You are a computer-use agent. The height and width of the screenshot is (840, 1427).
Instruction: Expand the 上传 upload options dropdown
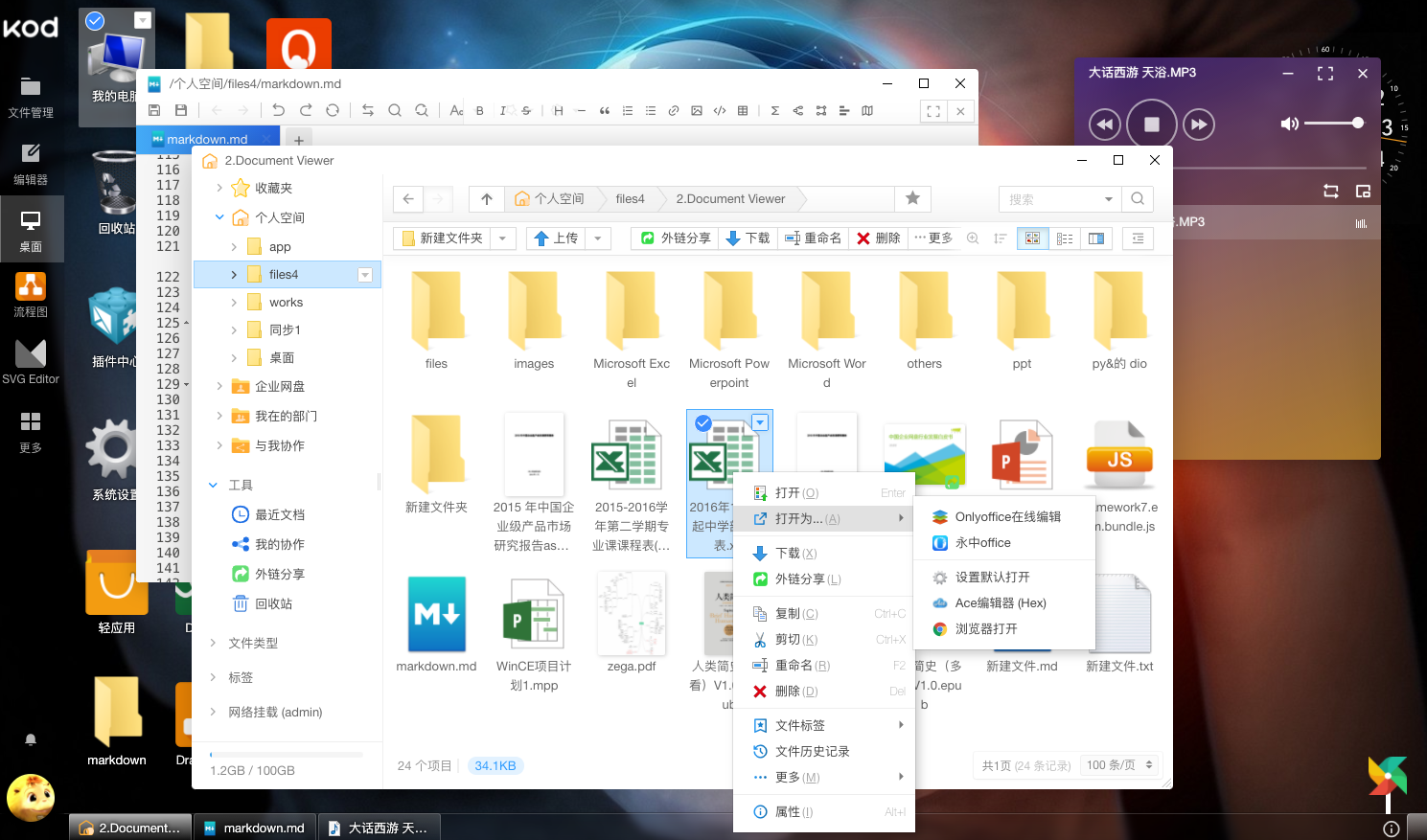(x=598, y=238)
